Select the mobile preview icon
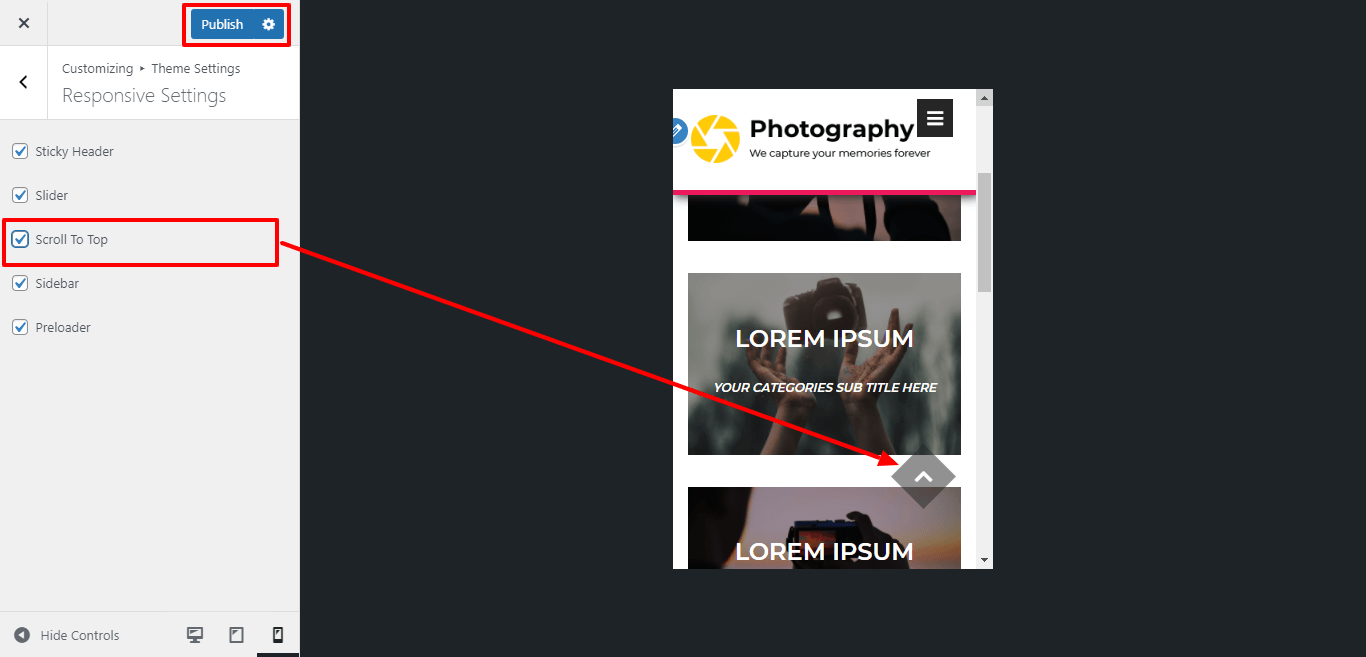The width and height of the screenshot is (1366, 657). (278, 635)
